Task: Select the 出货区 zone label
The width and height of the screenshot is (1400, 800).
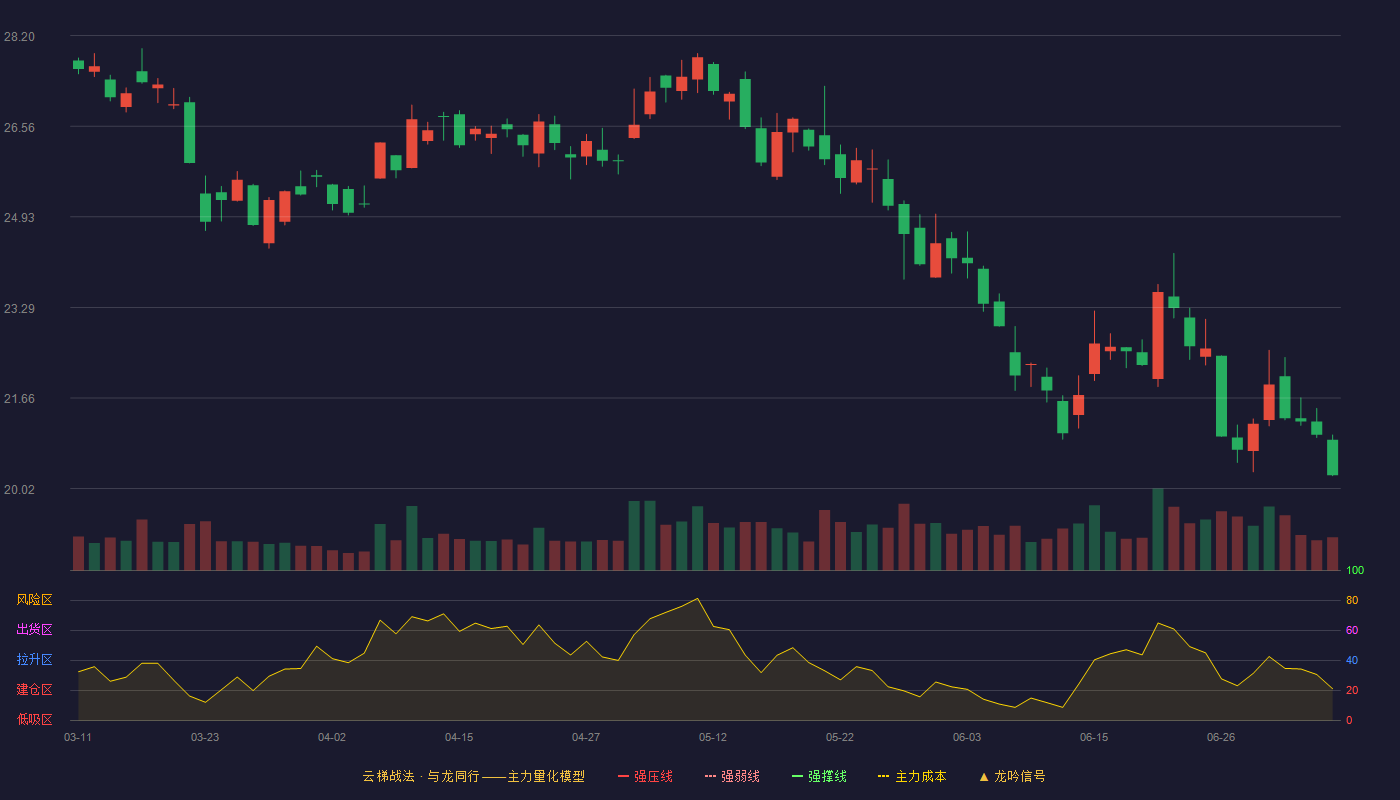Action: (x=34, y=630)
